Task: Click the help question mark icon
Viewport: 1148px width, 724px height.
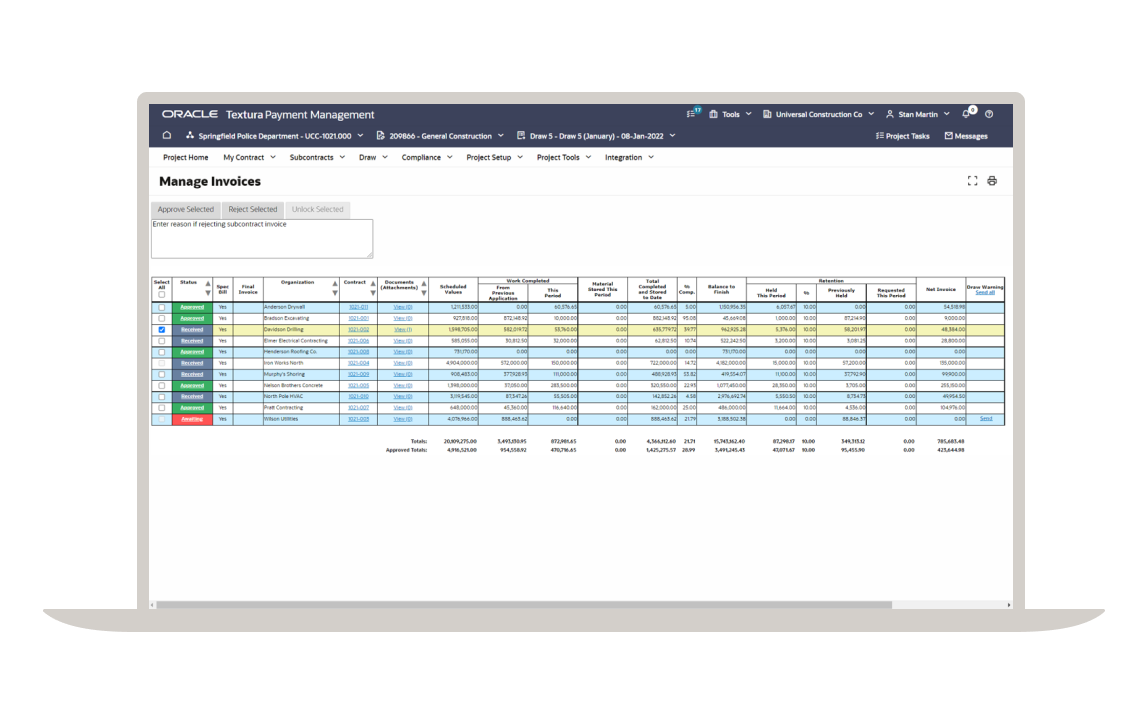Action: click(989, 115)
